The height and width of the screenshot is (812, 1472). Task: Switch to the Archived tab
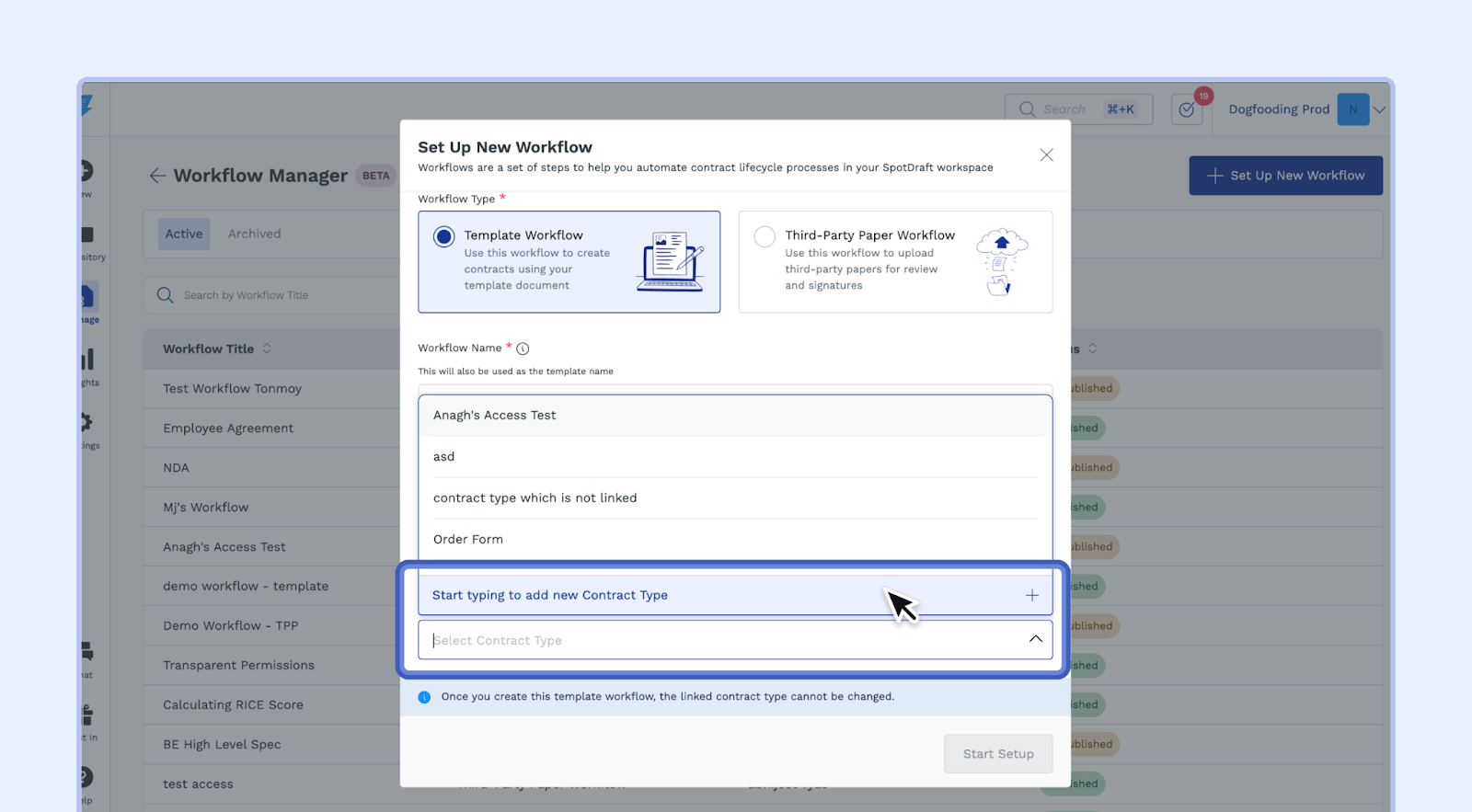coord(254,234)
